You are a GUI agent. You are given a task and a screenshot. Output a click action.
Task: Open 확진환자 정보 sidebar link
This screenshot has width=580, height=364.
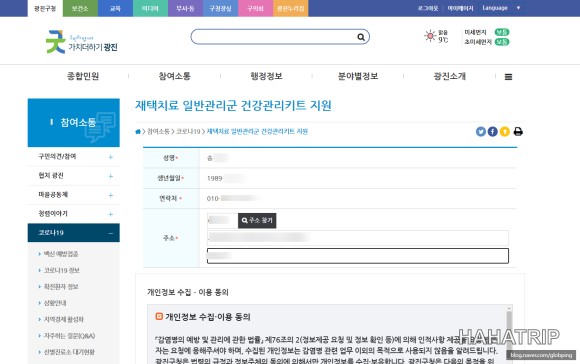click(x=61, y=287)
